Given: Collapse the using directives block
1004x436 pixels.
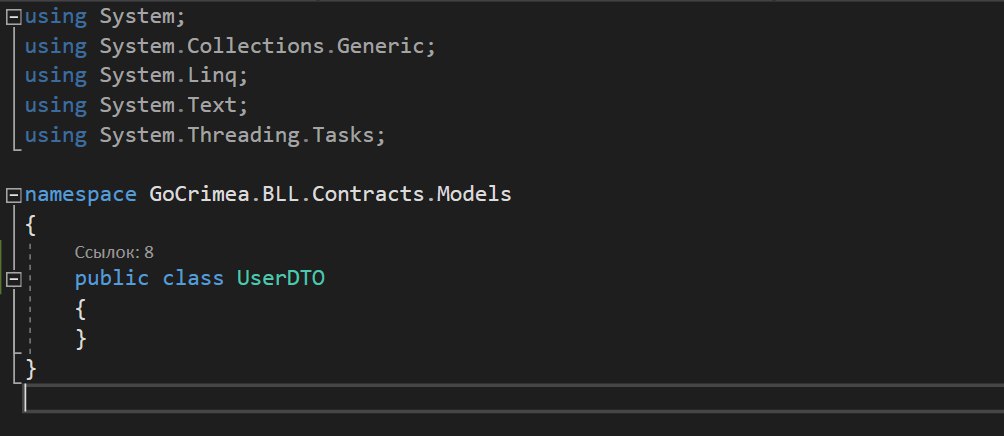Looking at the screenshot, I should click(13, 18).
